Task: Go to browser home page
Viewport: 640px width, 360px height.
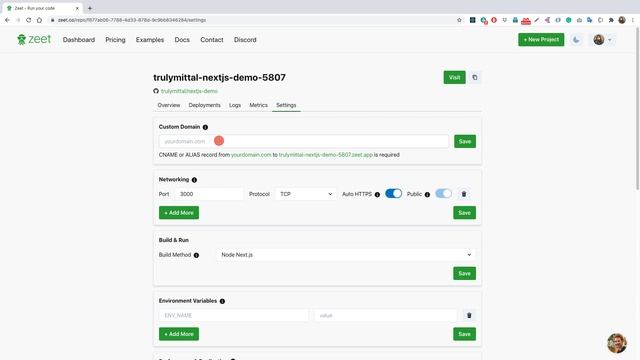Action: point(39,20)
